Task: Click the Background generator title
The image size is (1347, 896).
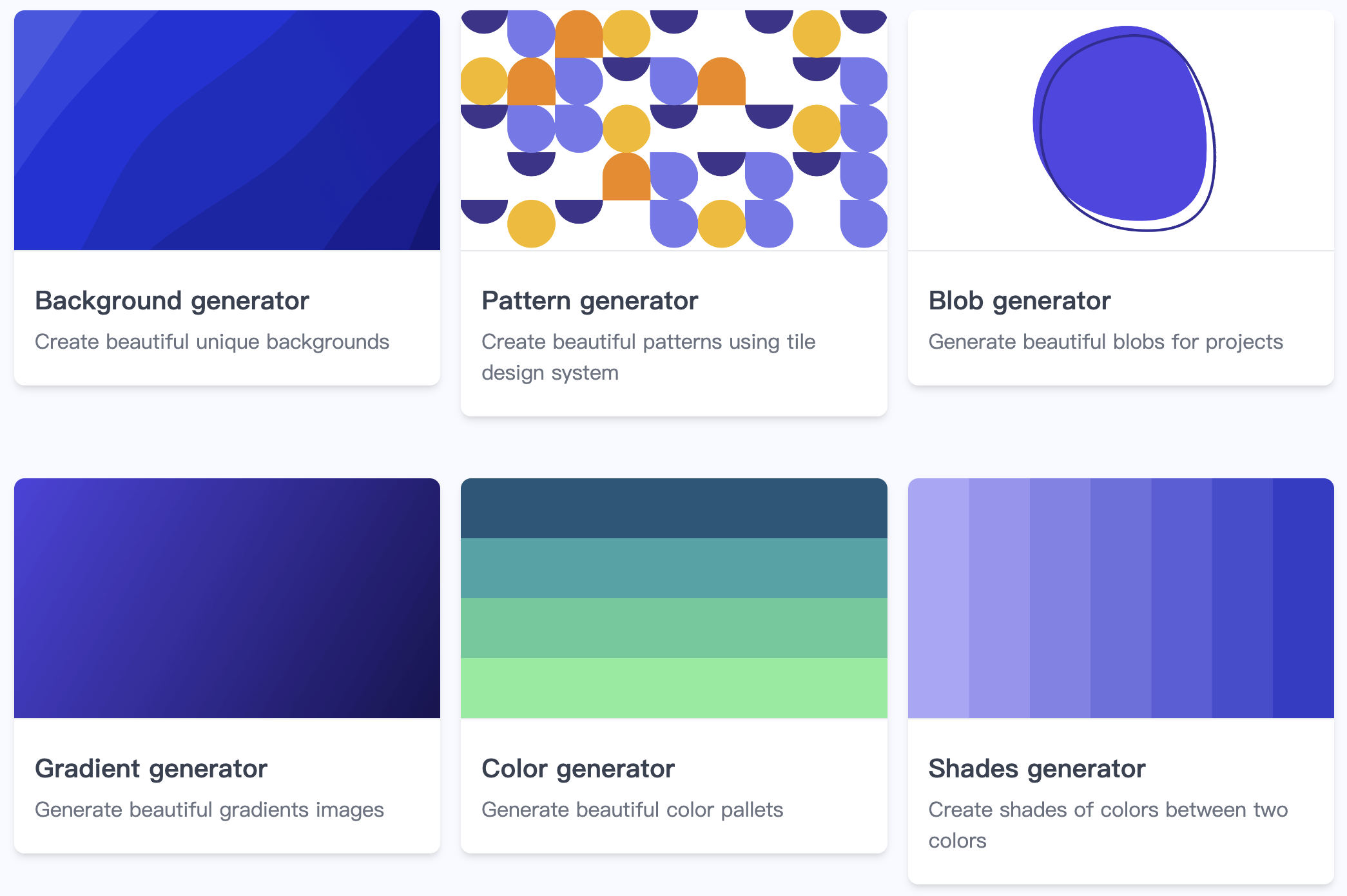Action: 172,301
